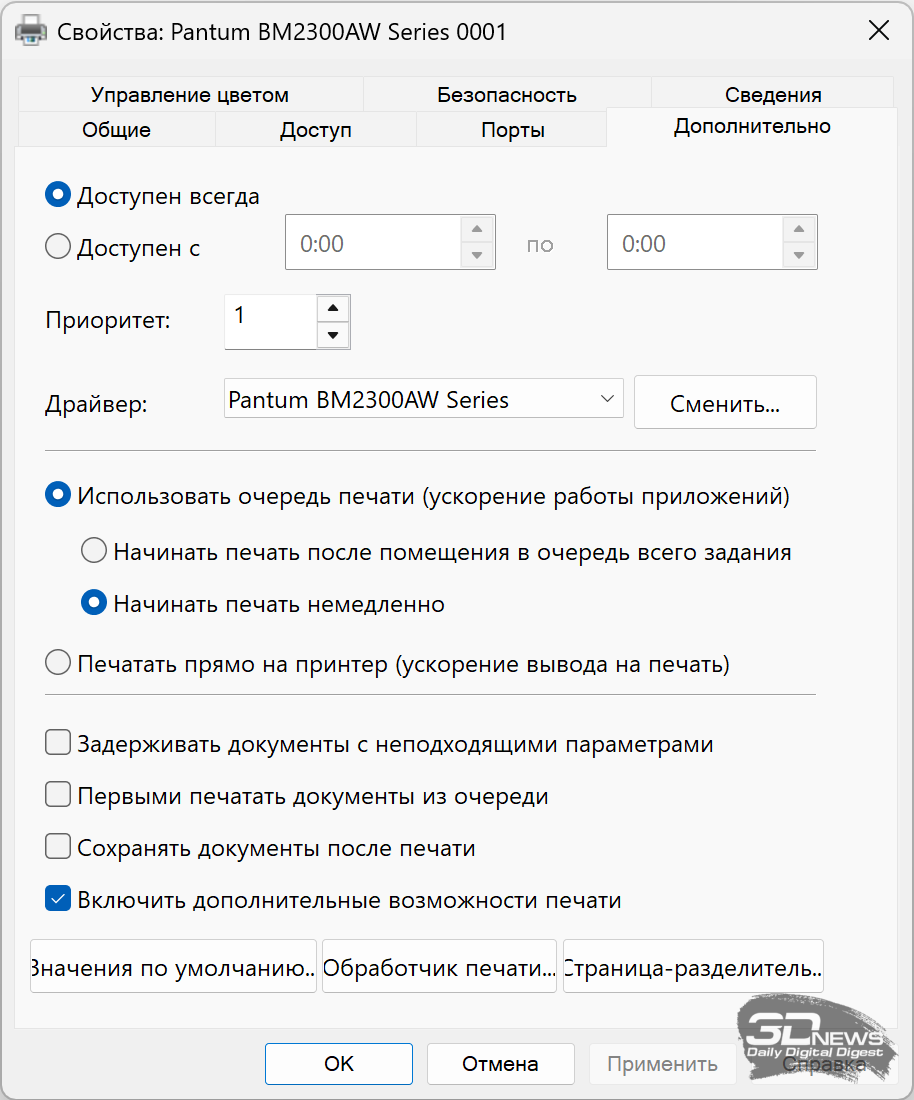The height and width of the screenshot is (1100, 914).
Task: Select the Доступен с radio option
Action: (x=59, y=247)
